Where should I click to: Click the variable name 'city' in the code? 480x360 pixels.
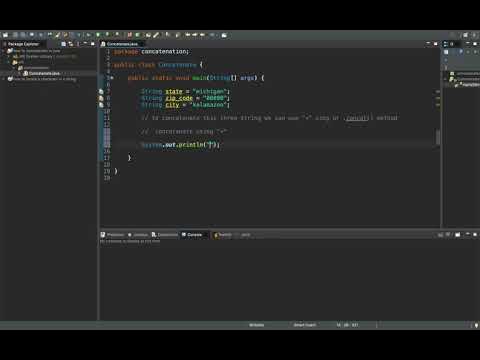pyautogui.click(x=172, y=105)
